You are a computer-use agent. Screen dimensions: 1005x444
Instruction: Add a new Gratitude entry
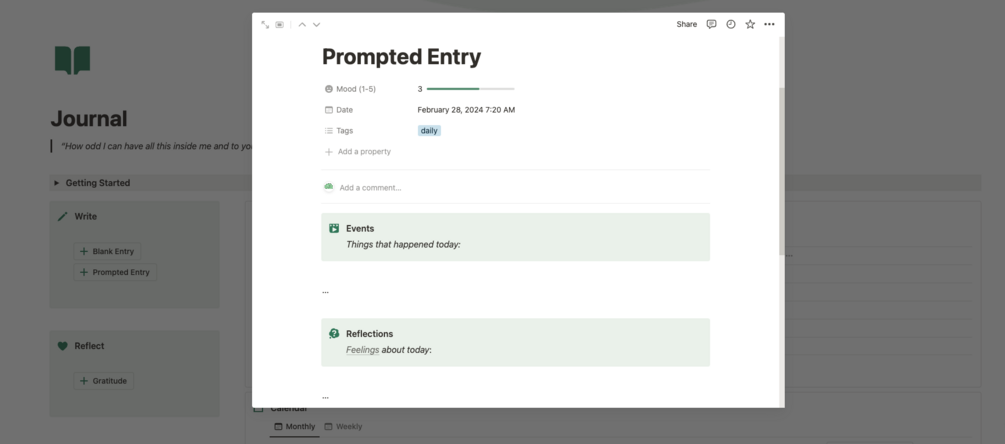(104, 381)
